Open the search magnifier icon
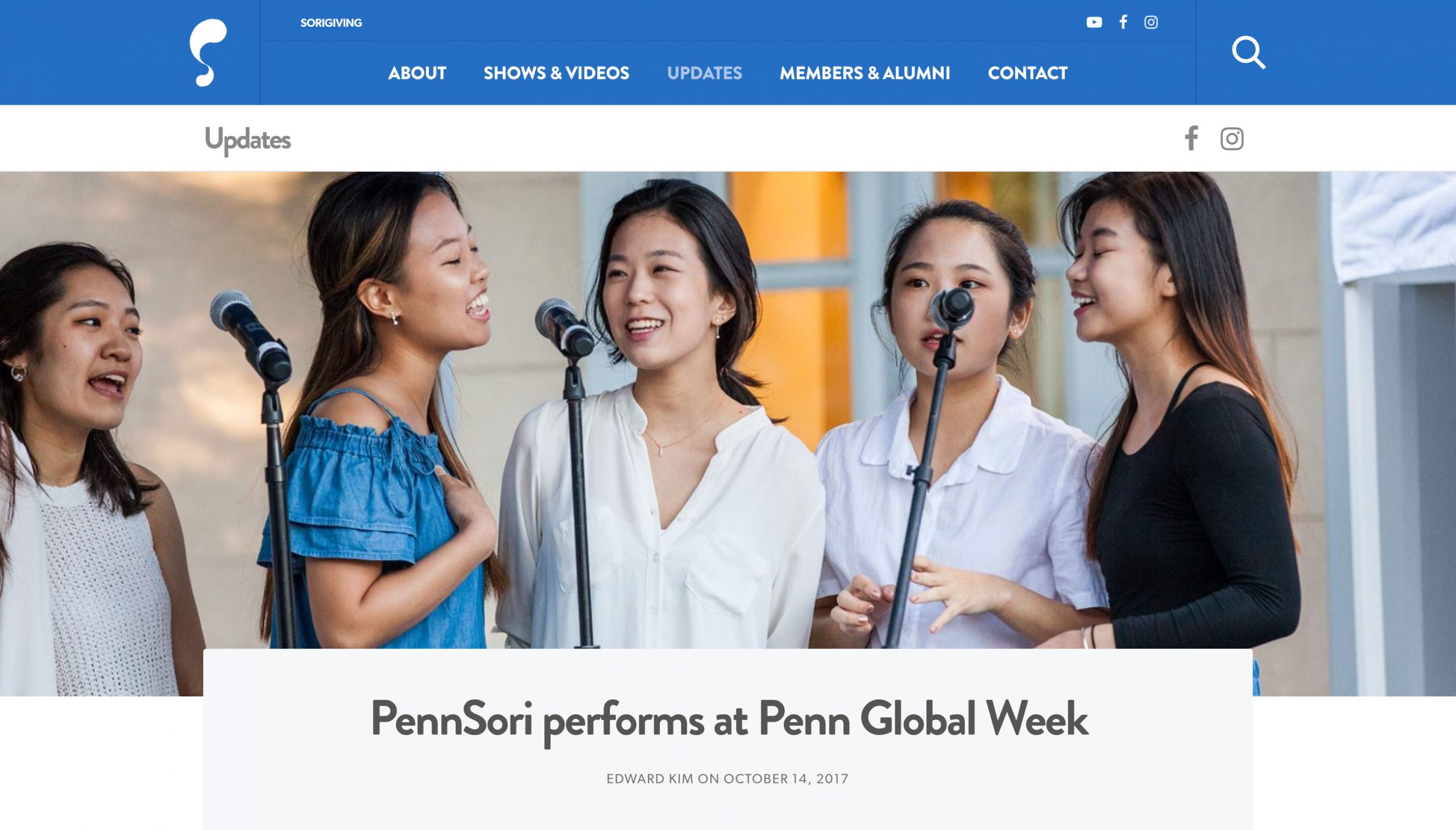 pos(1248,52)
